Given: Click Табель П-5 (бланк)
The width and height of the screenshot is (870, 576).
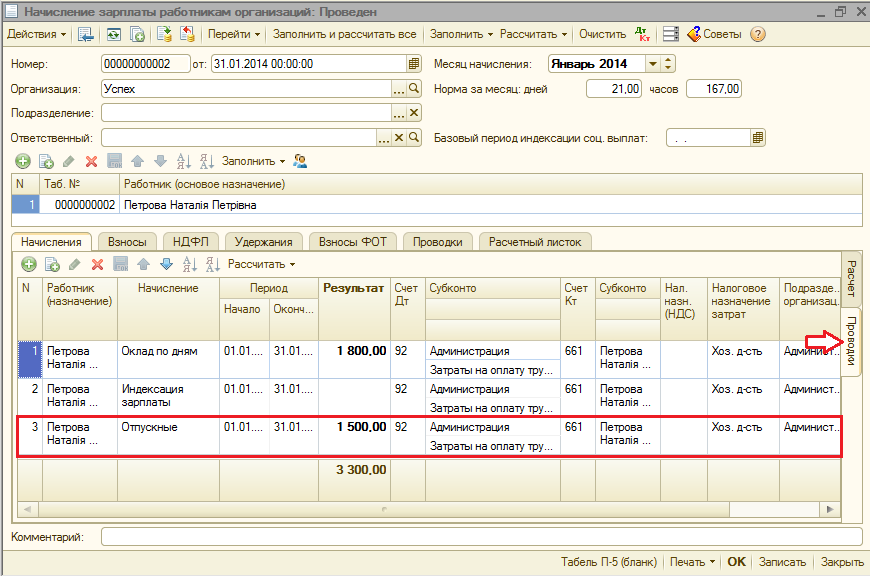Looking at the screenshot, I should [x=609, y=562].
